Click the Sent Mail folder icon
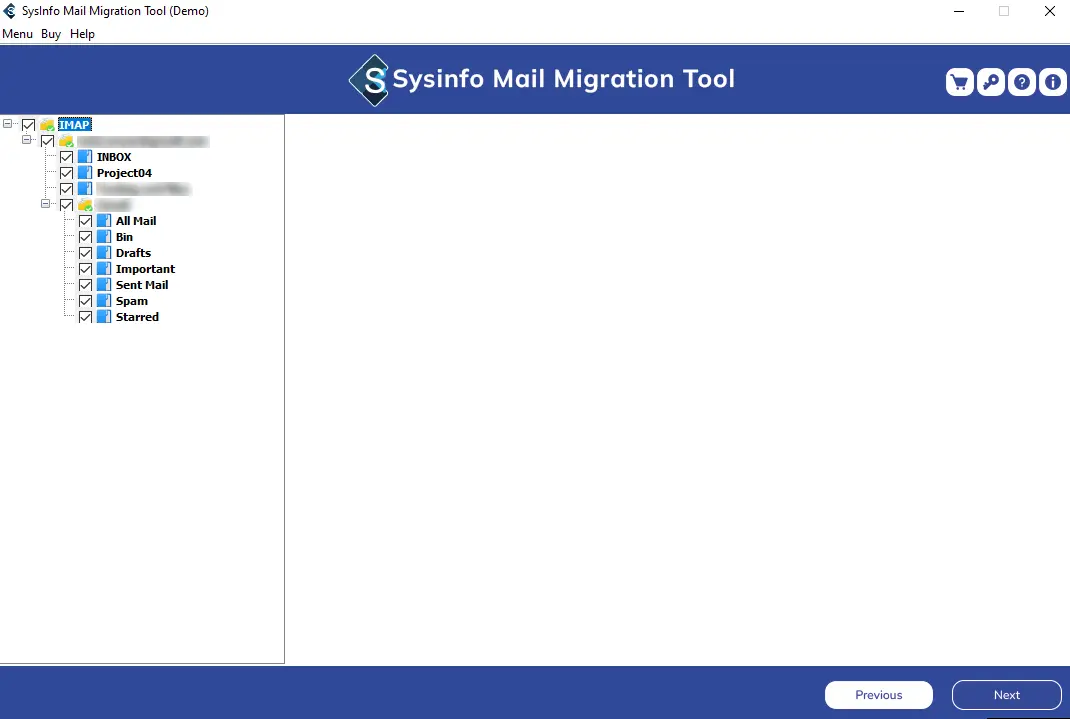Viewport: 1070px width, 719px height. coord(104,285)
